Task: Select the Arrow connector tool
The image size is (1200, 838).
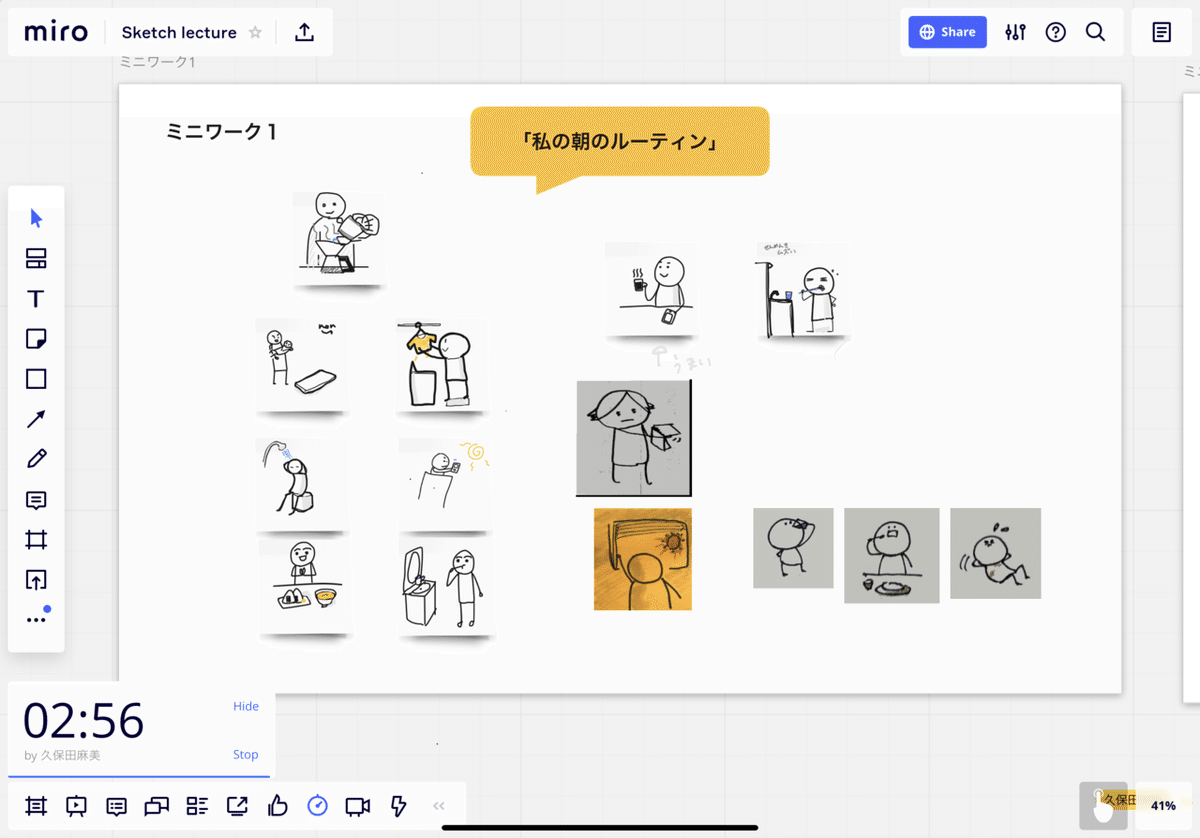Action: click(36, 418)
